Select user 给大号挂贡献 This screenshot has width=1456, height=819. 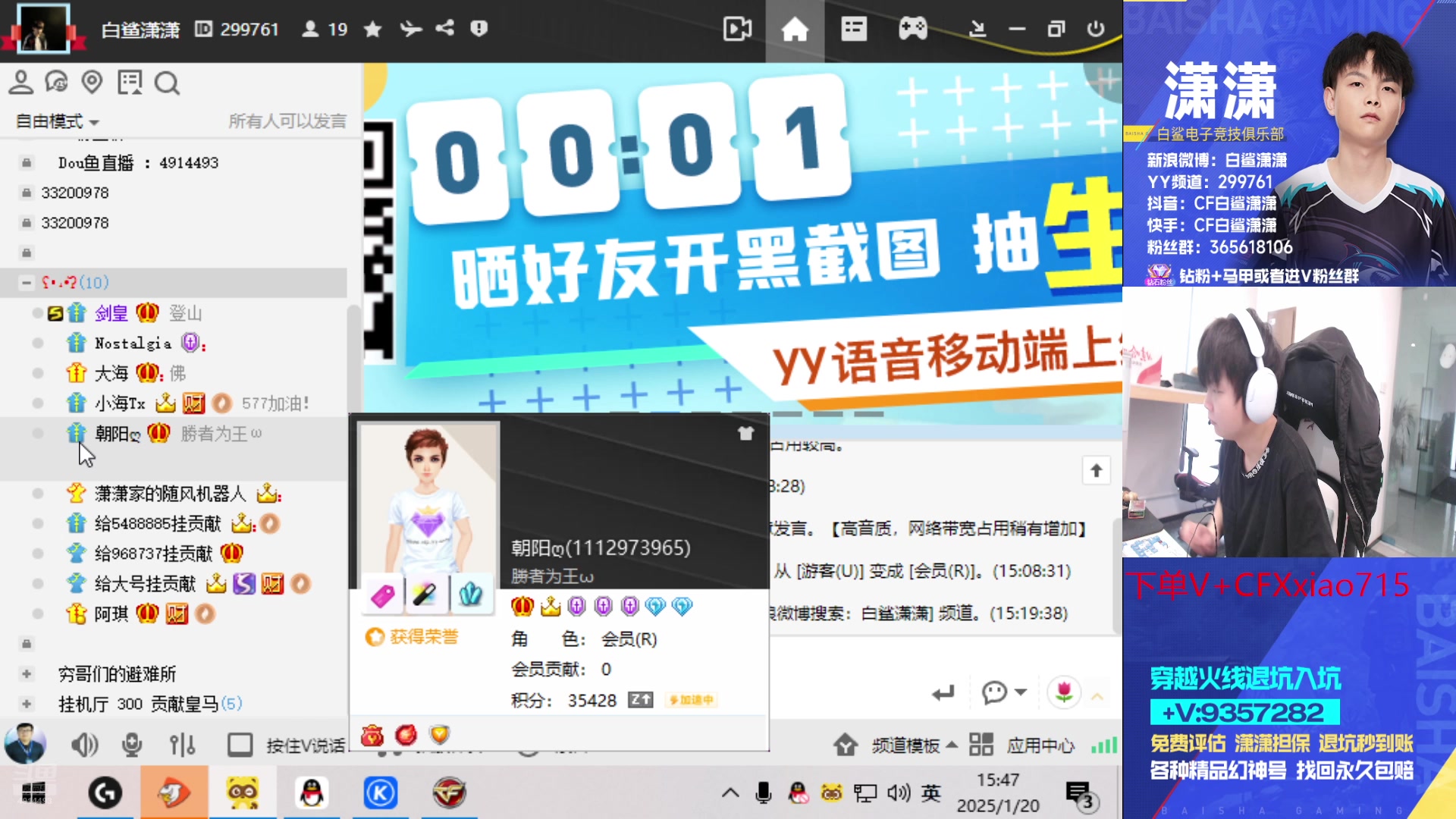click(x=145, y=584)
